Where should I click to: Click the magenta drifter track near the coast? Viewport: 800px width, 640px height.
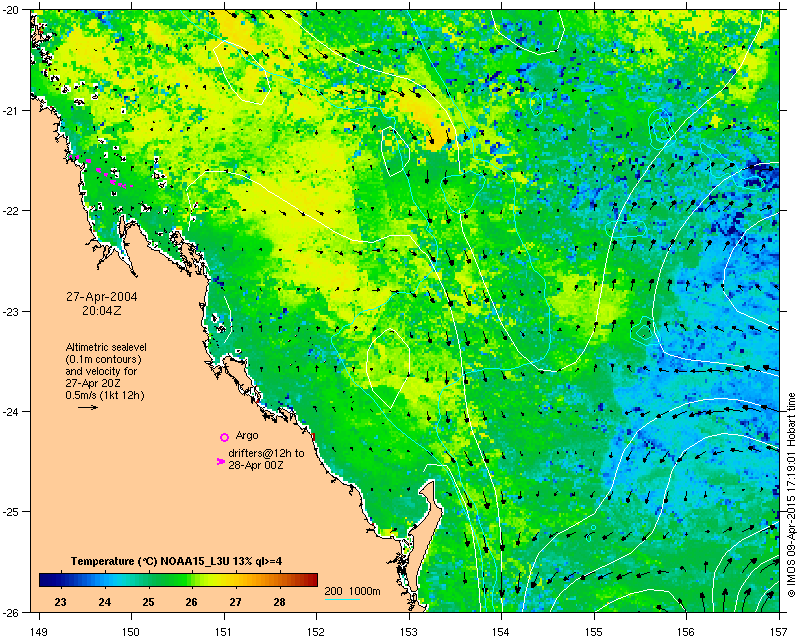(x=102, y=173)
